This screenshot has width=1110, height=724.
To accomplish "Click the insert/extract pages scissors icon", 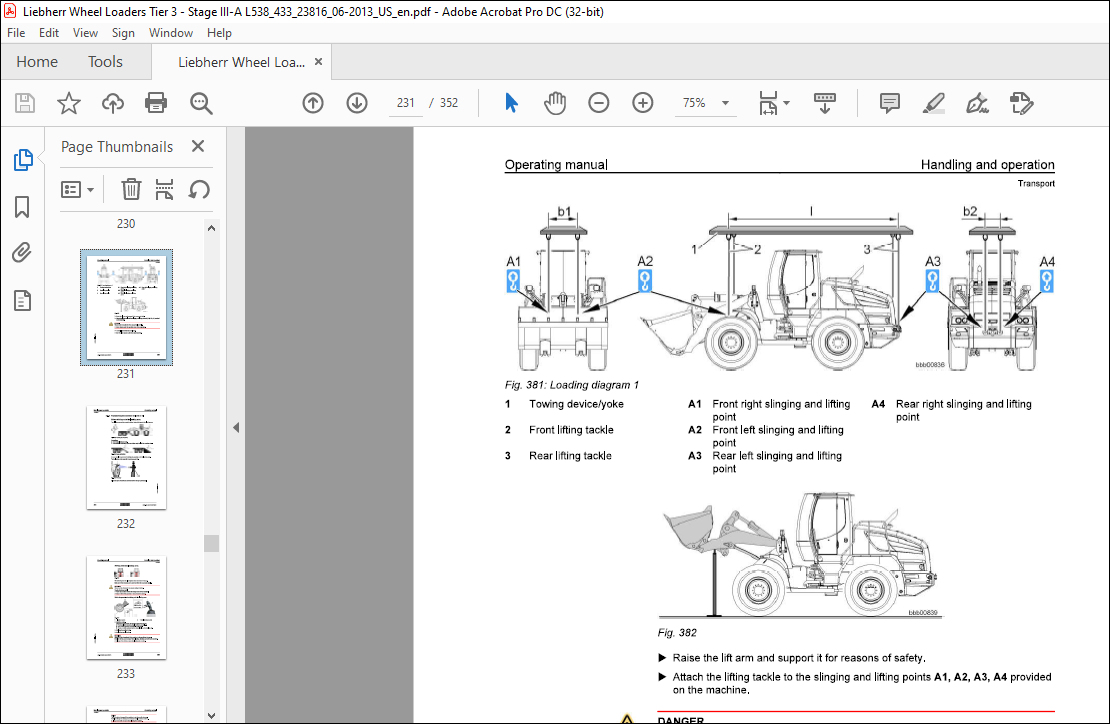I will [x=164, y=190].
